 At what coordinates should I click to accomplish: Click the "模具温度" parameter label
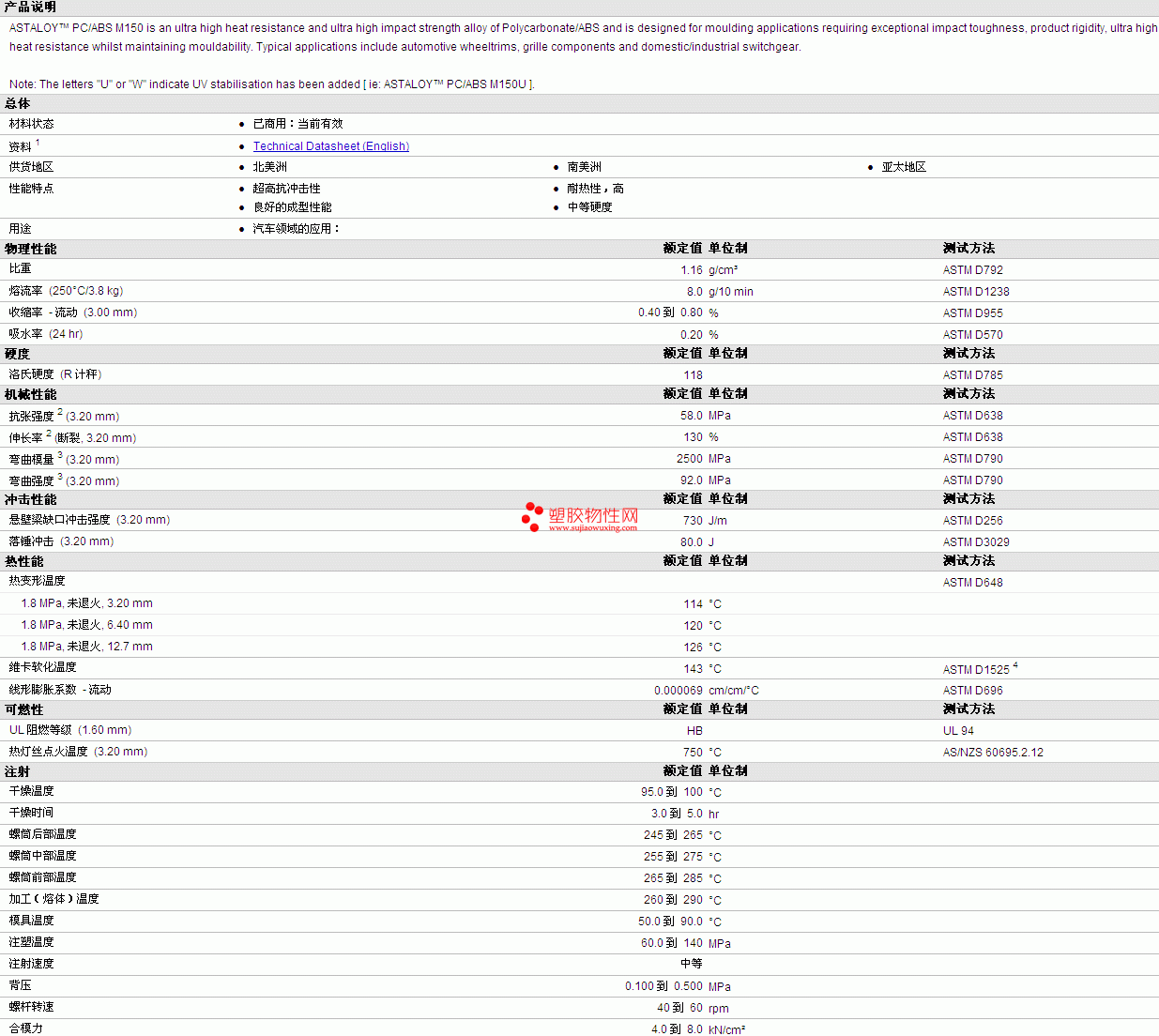coord(32,921)
